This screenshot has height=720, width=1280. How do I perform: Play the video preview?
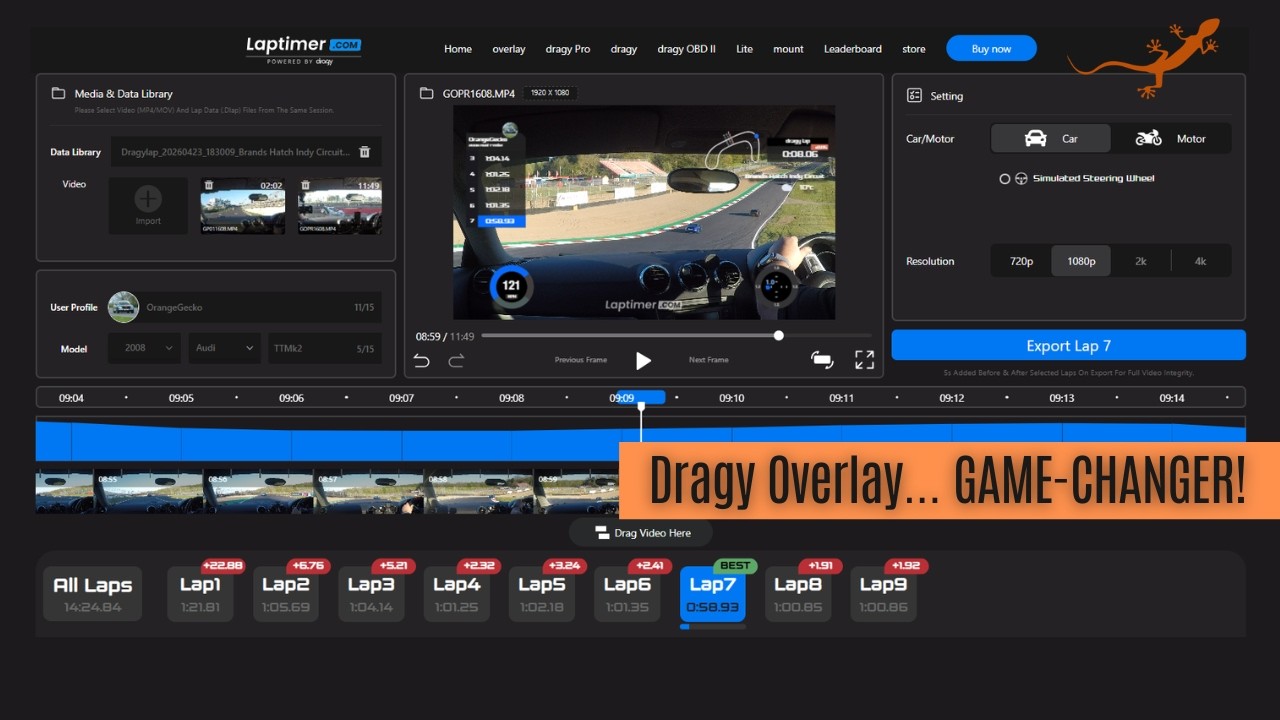pos(643,360)
